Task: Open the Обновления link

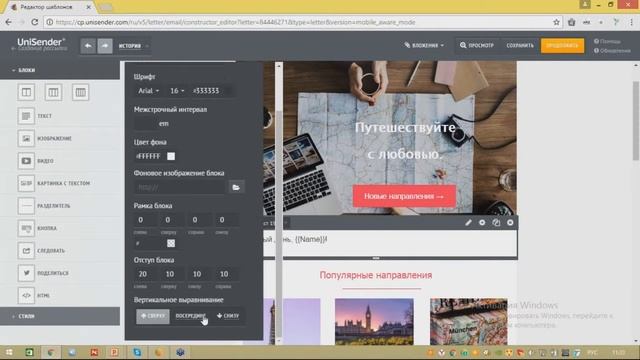Action: coord(612,51)
